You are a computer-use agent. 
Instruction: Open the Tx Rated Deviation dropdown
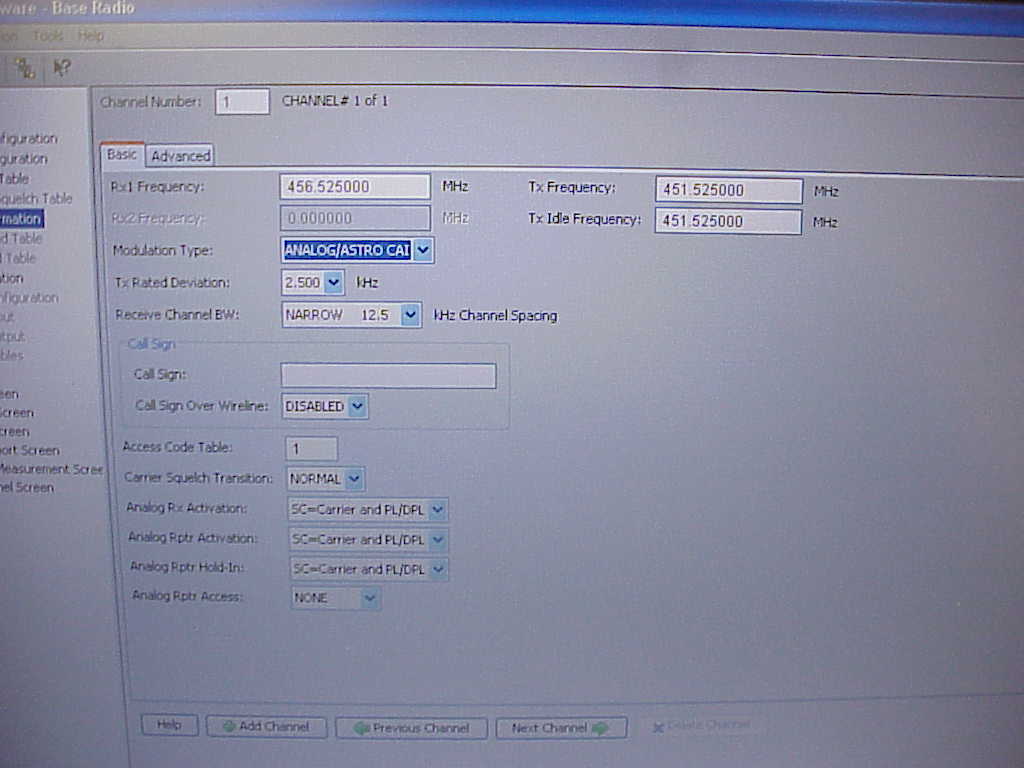[333, 283]
